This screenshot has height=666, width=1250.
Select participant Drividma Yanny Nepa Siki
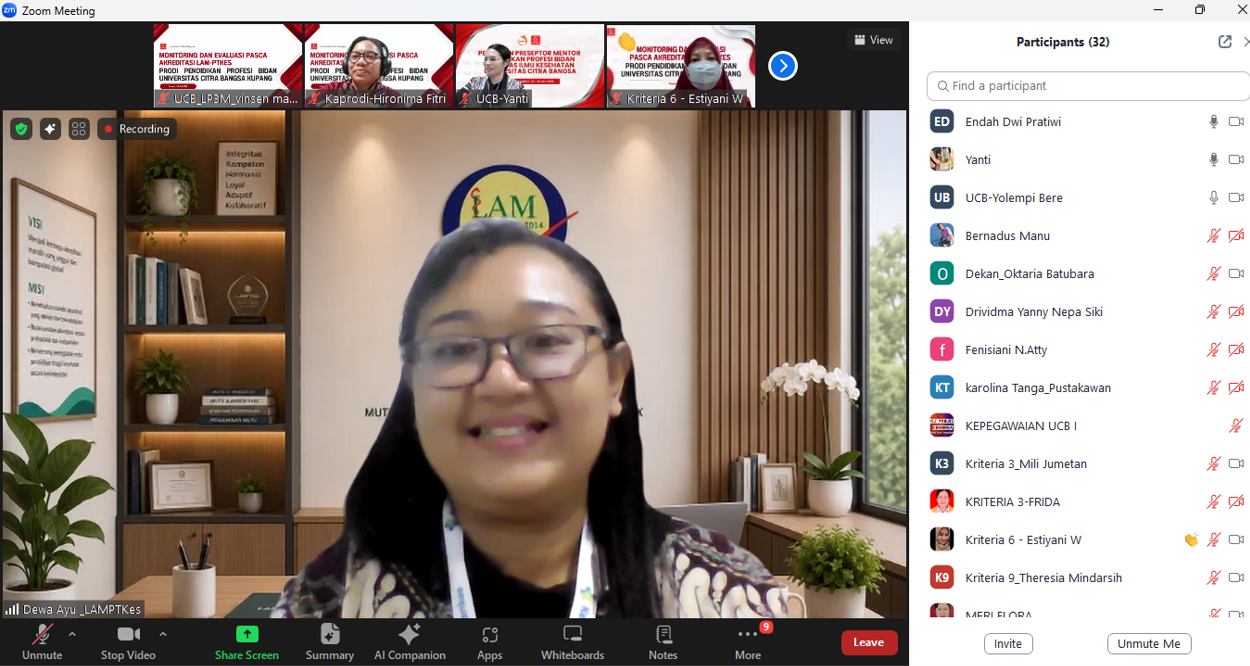[1088, 312]
